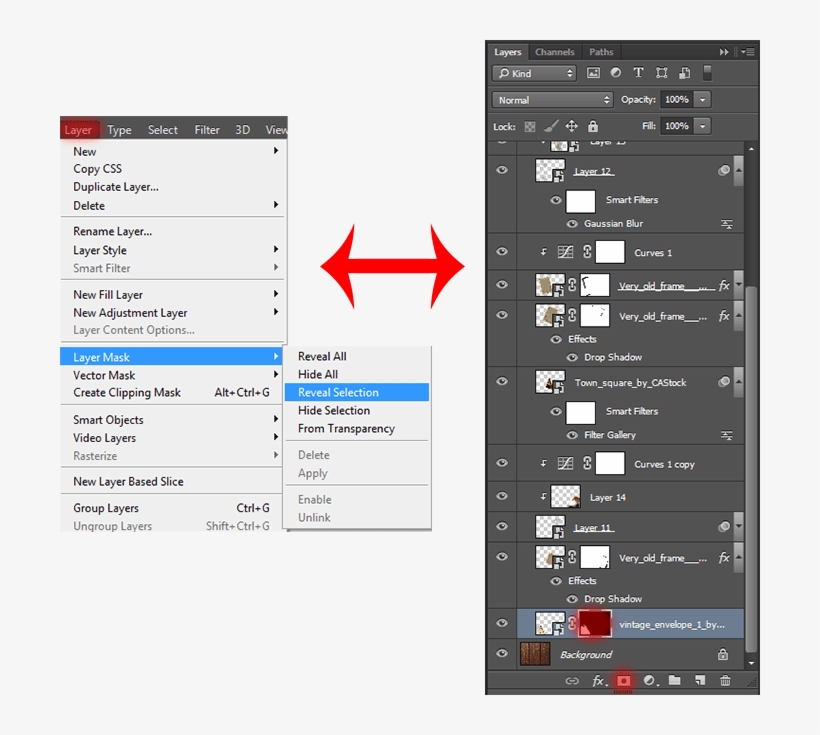This screenshot has height=735, width=820.
Task: Filter layers by smart object icon
Action: 685,73
